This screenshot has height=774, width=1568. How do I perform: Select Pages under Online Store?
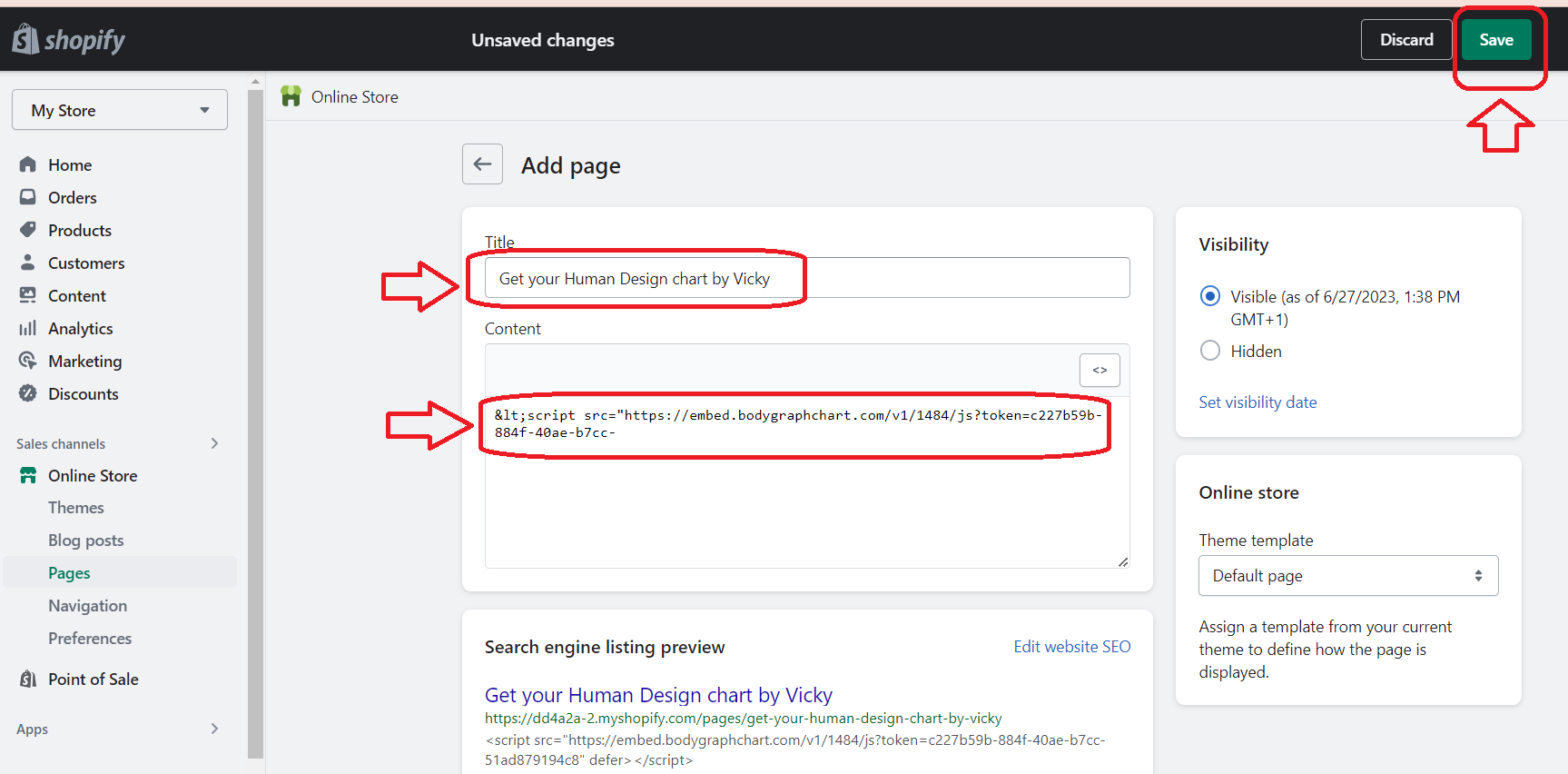click(x=120, y=572)
